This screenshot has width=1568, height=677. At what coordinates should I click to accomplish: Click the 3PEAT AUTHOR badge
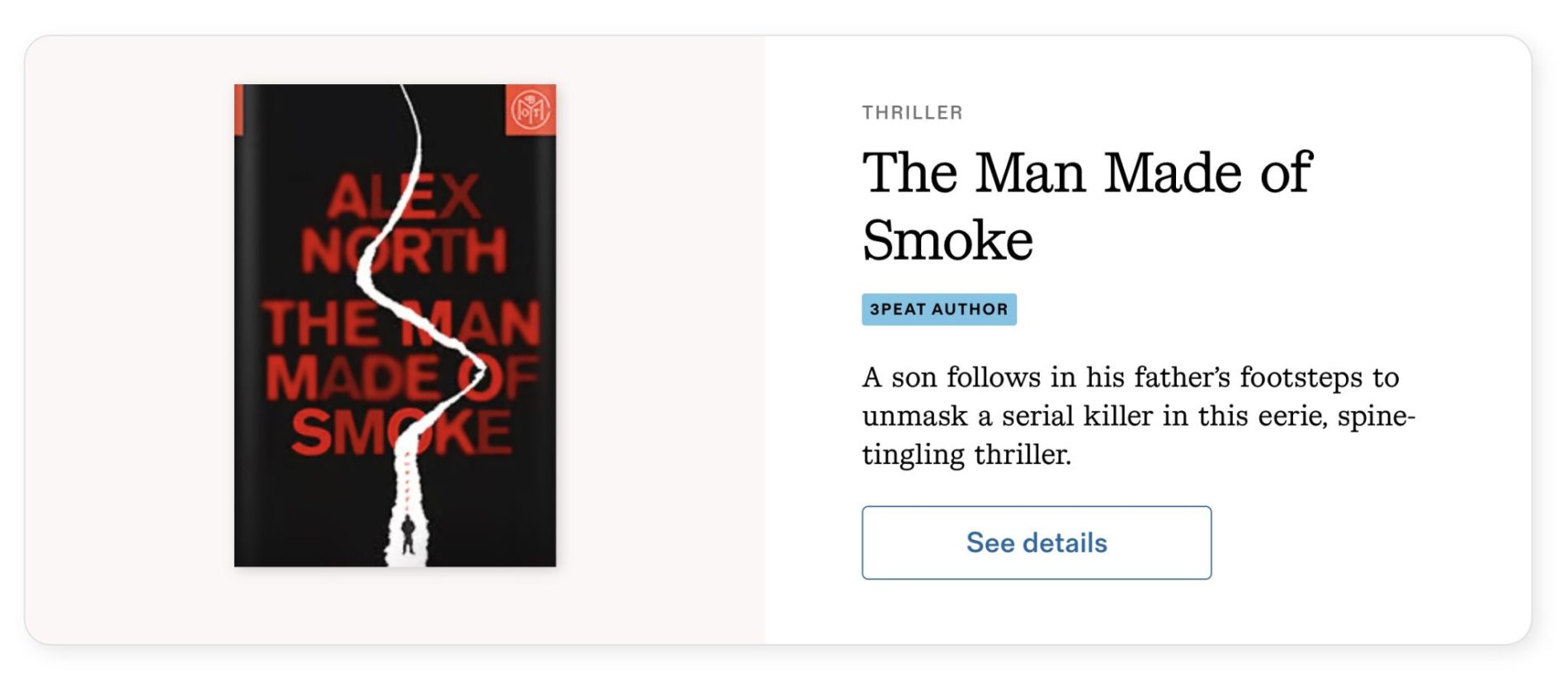tap(938, 310)
